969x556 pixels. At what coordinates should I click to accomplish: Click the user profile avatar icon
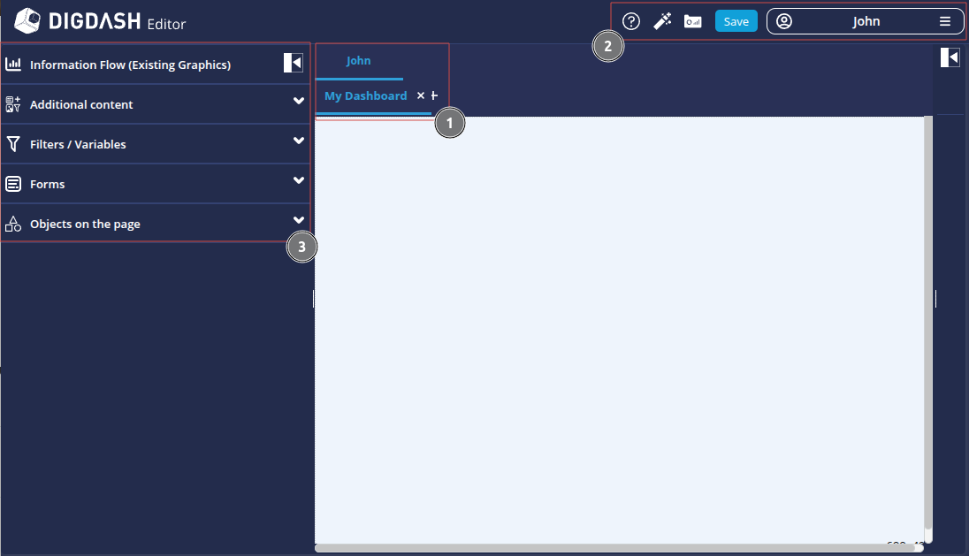tap(784, 22)
